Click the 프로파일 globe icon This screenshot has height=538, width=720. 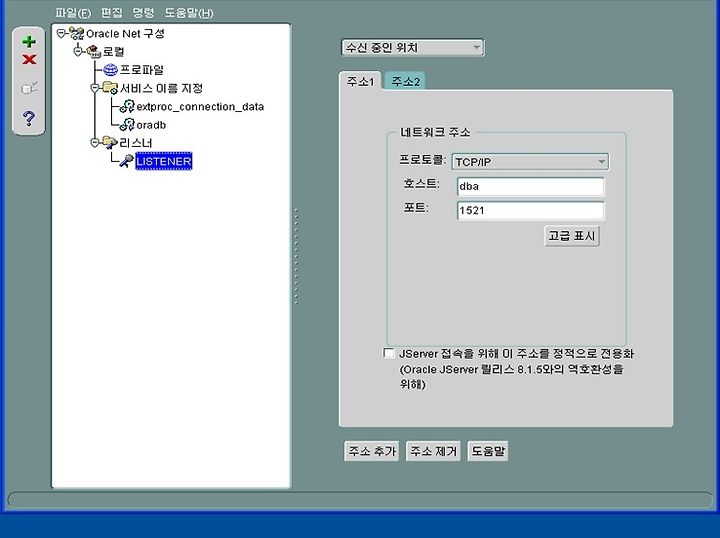[110, 70]
